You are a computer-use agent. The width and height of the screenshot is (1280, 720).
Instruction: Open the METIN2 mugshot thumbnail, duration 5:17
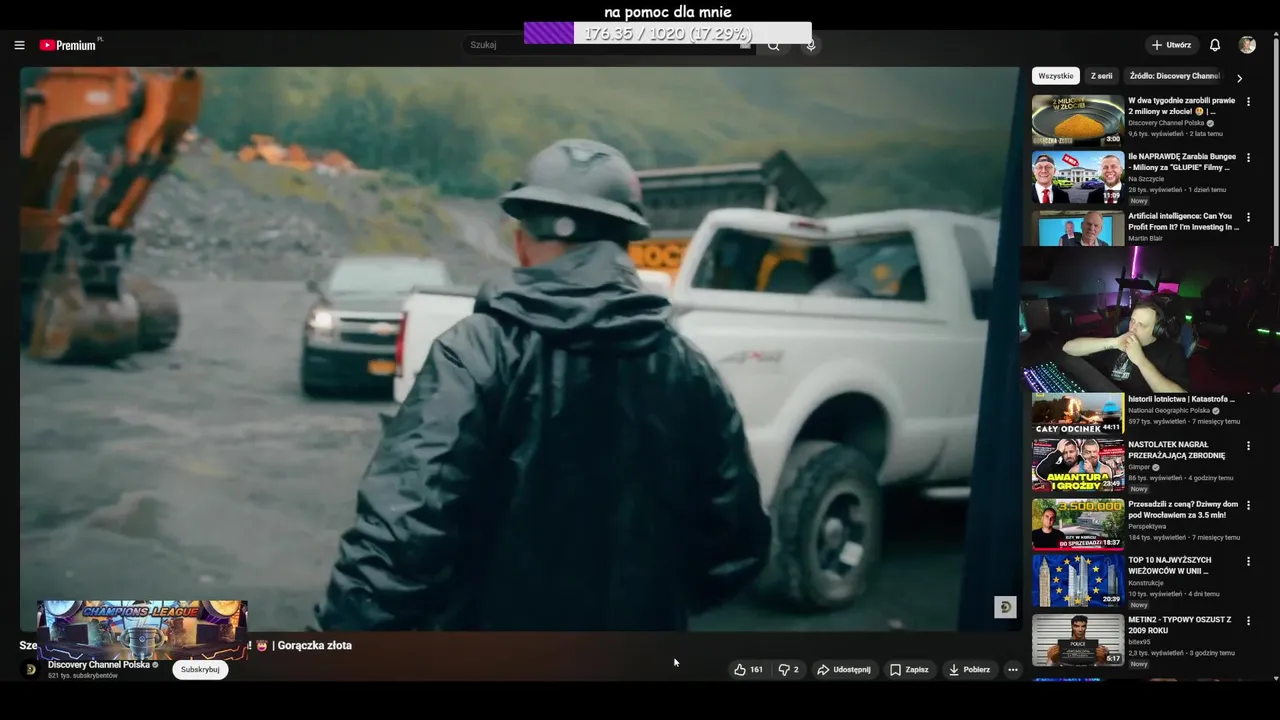1078,640
